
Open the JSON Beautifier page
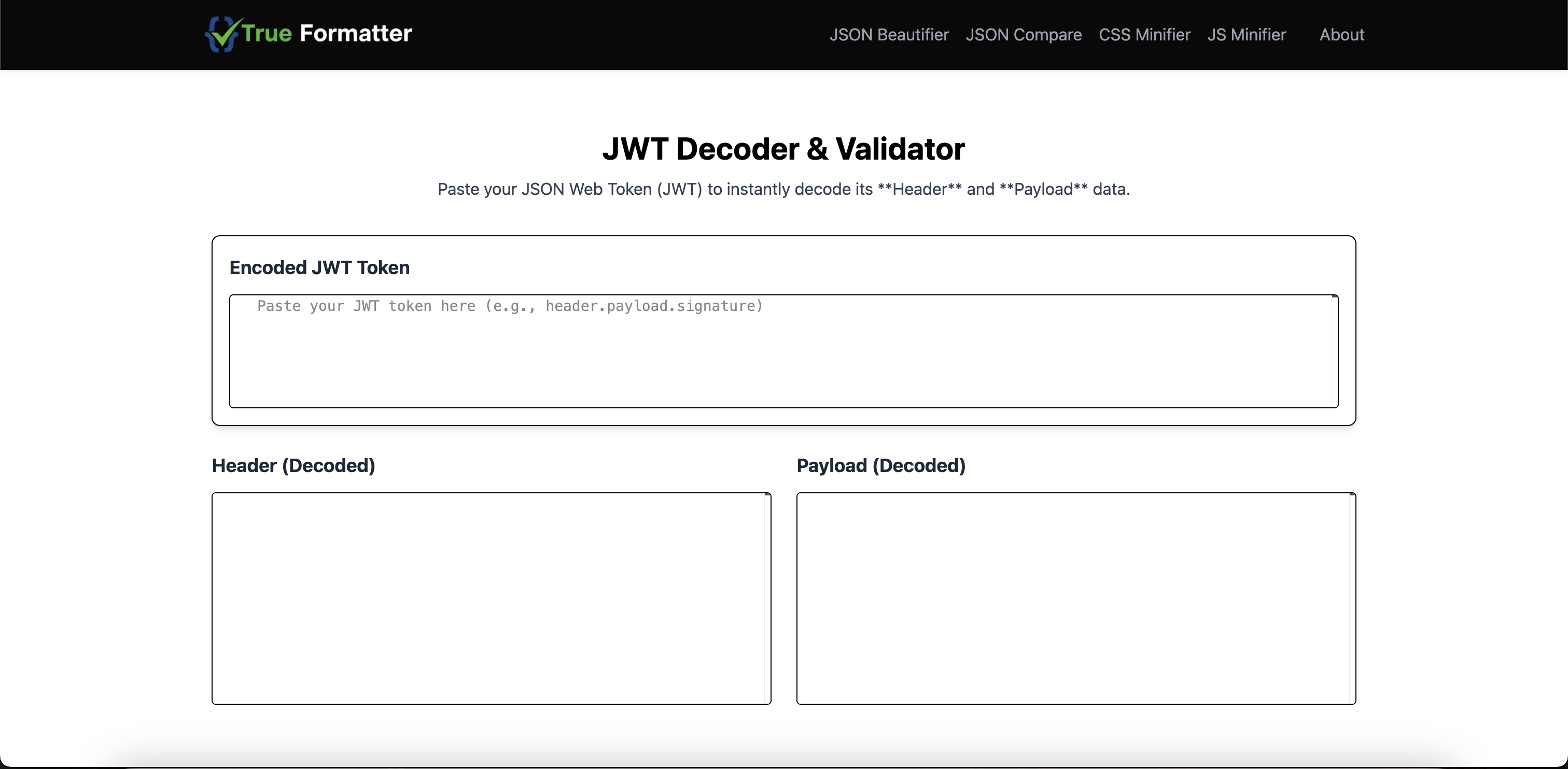pos(889,35)
